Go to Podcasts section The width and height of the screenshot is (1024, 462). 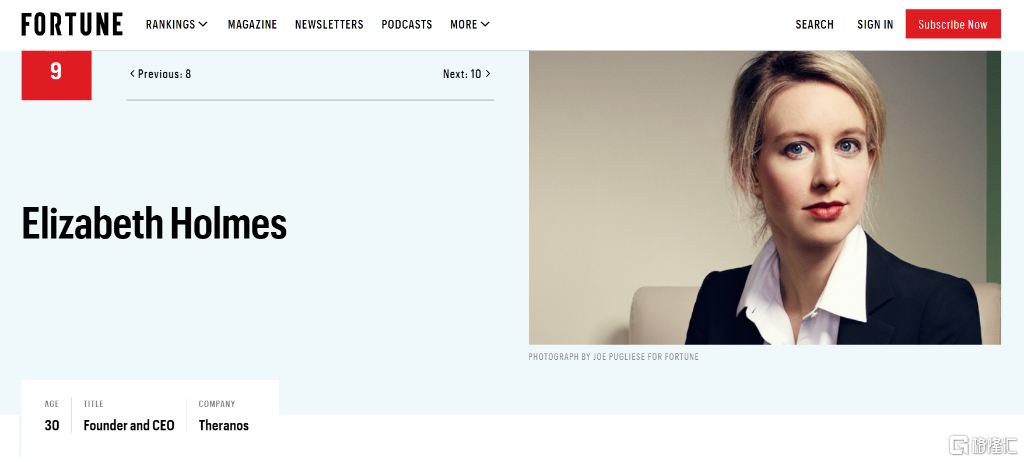[407, 24]
